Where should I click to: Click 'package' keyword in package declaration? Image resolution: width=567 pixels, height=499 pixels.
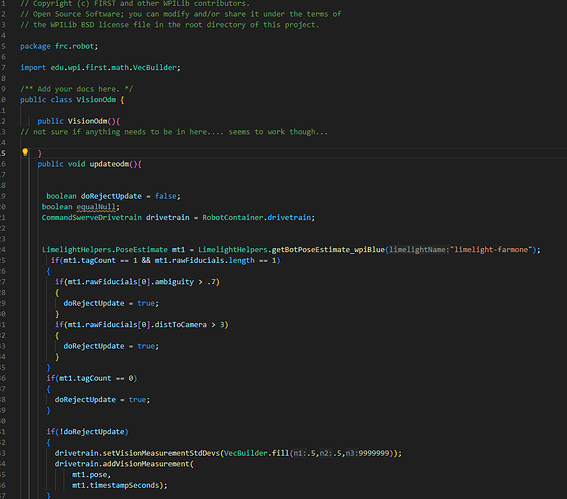click(x=35, y=46)
